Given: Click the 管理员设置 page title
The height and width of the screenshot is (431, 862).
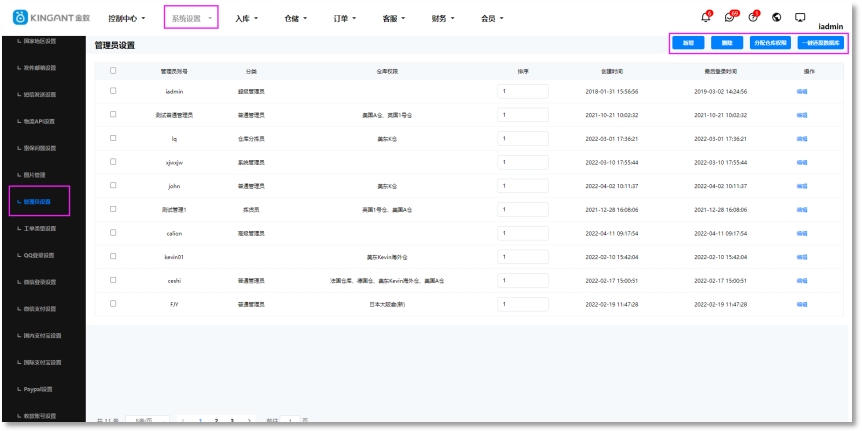Looking at the screenshot, I should point(115,46).
